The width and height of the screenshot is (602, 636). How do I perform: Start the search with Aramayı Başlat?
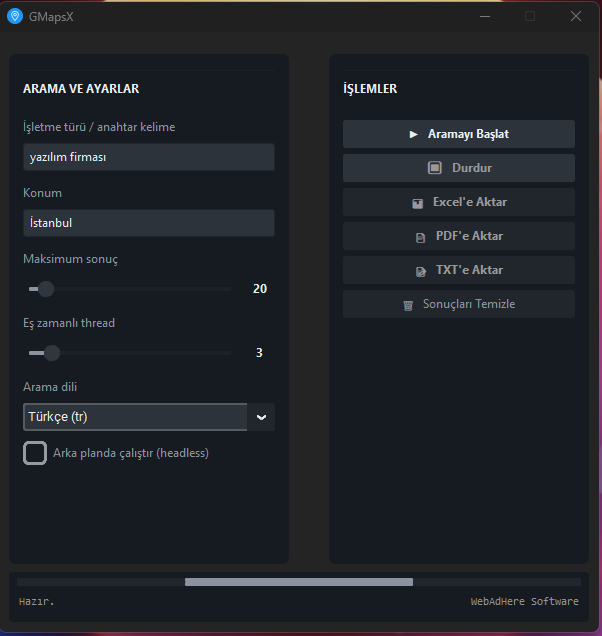click(459, 134)
